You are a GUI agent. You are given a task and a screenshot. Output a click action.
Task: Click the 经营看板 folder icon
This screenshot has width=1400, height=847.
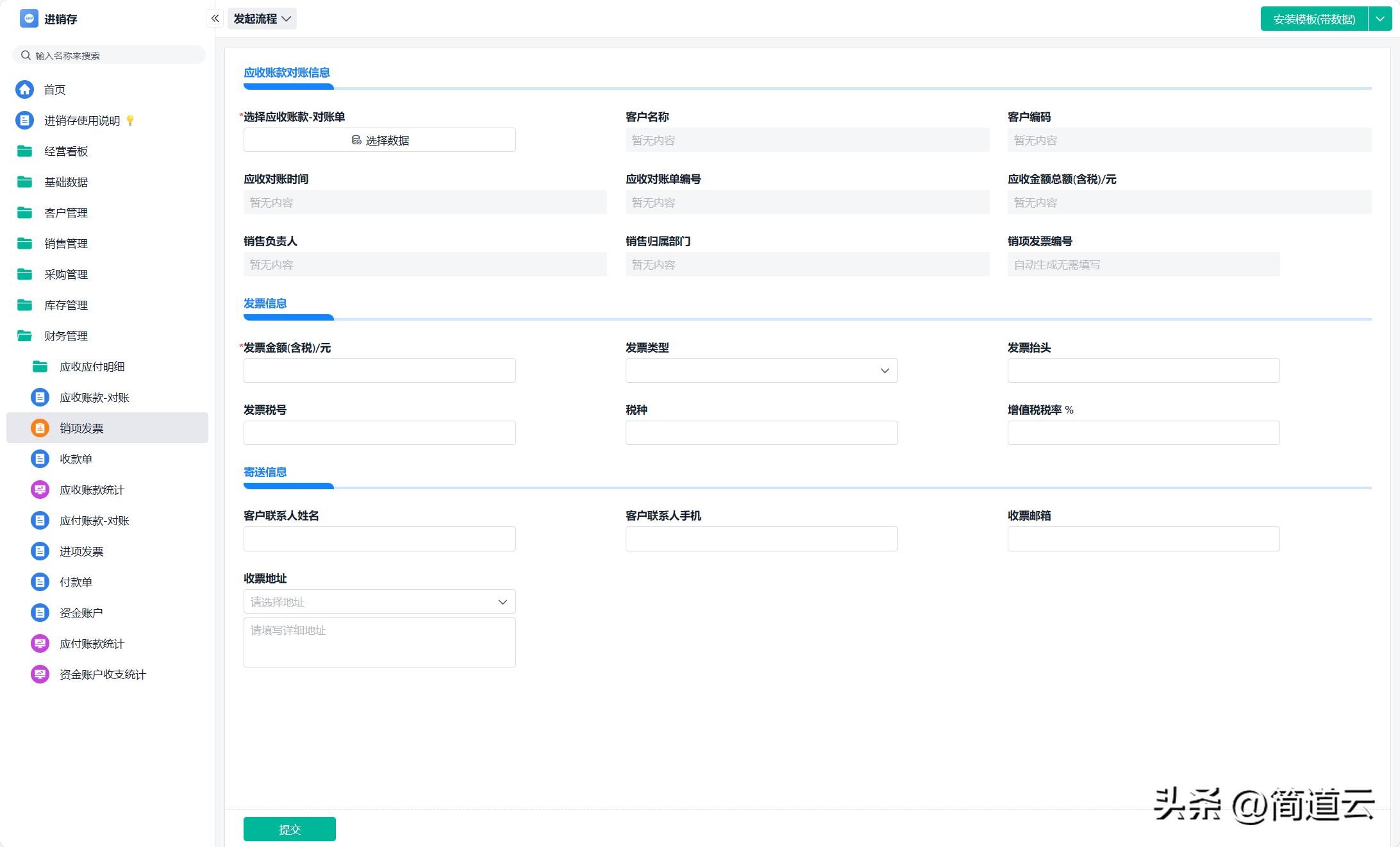(x=24, y=151)
